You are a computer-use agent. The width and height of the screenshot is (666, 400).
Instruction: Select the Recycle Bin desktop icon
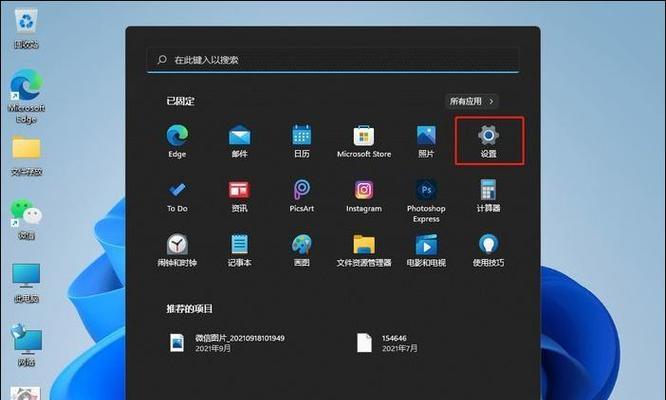(26, 28)
